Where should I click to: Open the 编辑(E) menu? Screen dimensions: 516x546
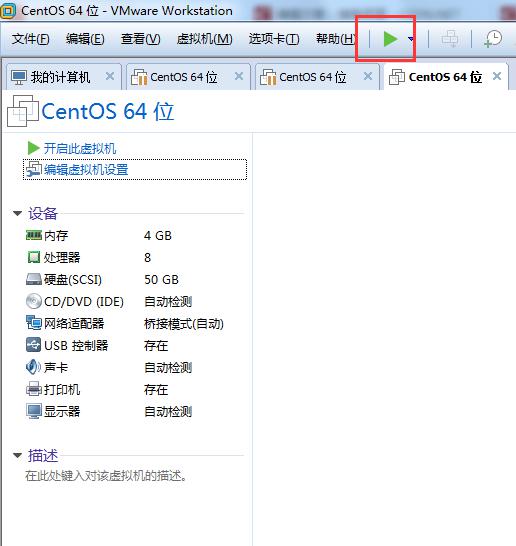85,39
